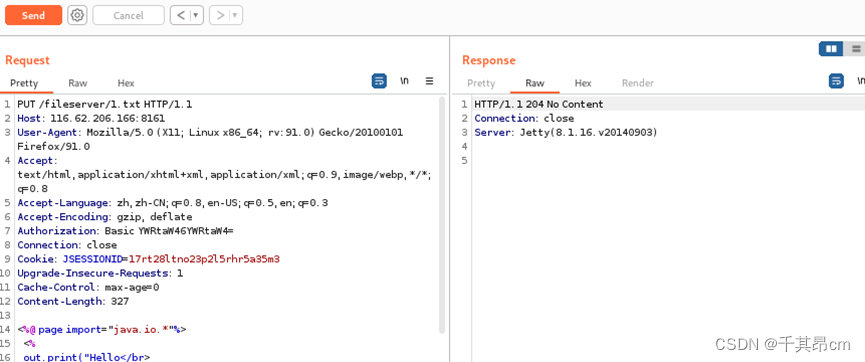Image resolution: width=865 pixels, height=362 pixels.
Task: Select side-by-side split layout icon
Action: (x=831, y=49)
